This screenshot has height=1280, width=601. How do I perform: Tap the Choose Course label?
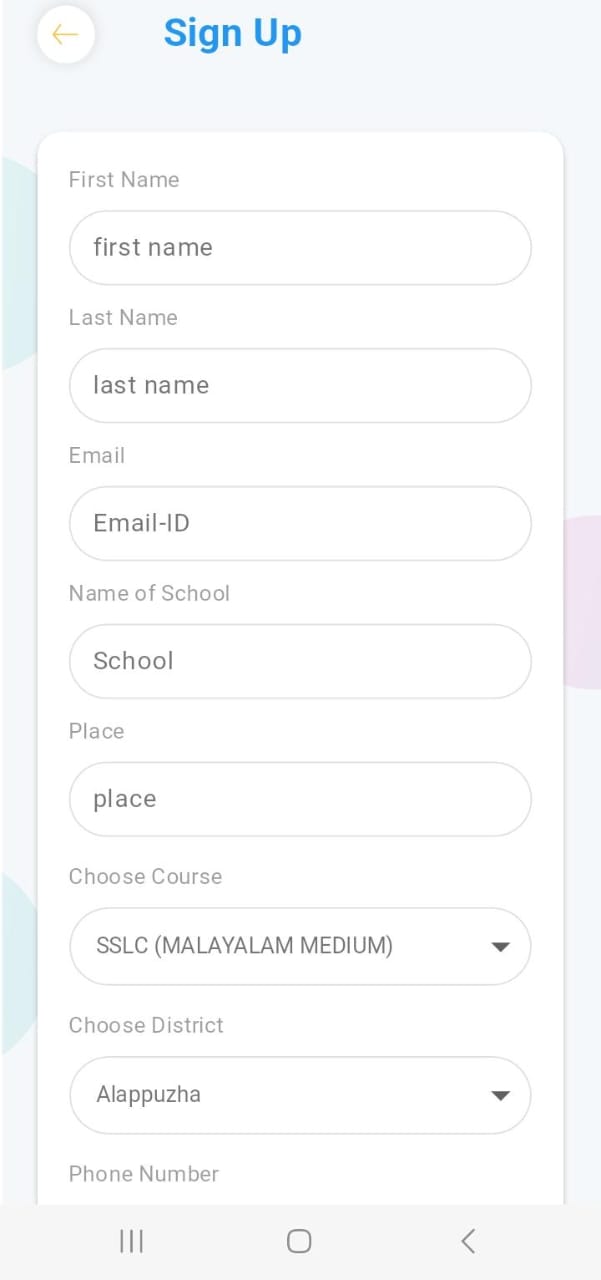(145, 877)
